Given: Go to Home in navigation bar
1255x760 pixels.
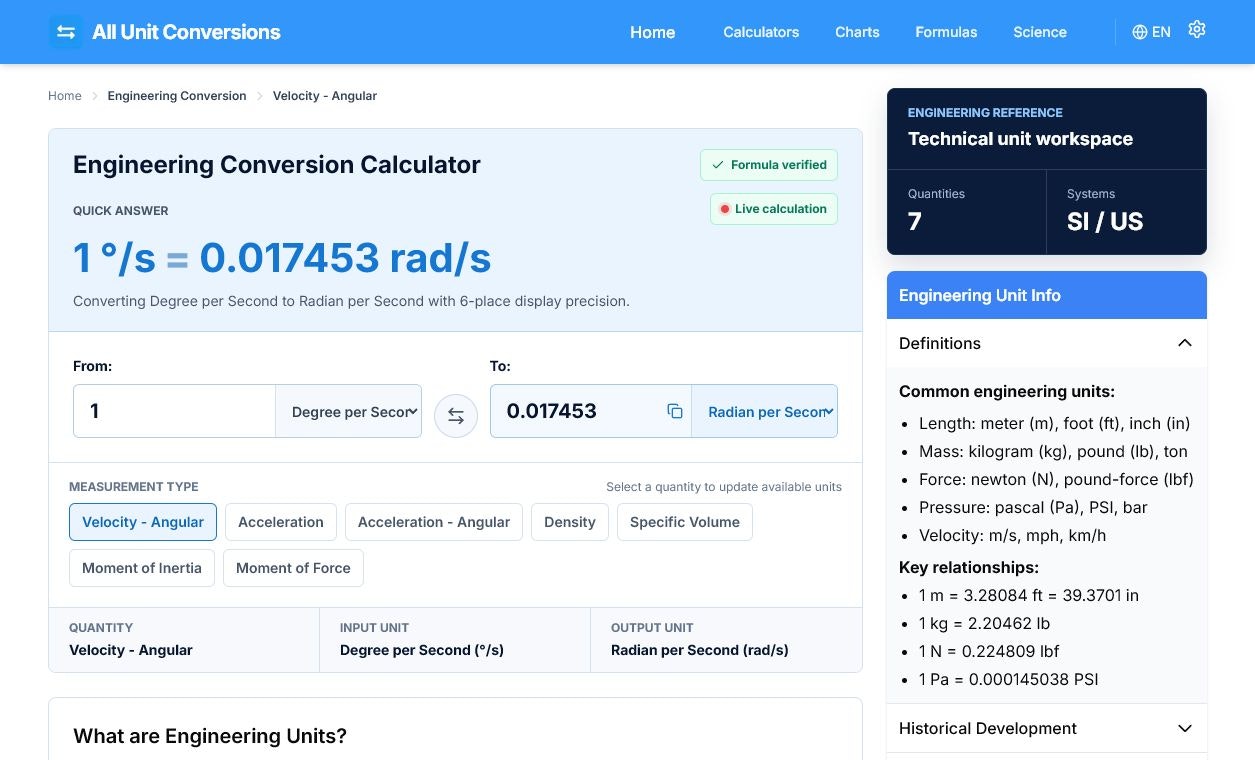Looking at the screenshot, I should click(653, 32).
